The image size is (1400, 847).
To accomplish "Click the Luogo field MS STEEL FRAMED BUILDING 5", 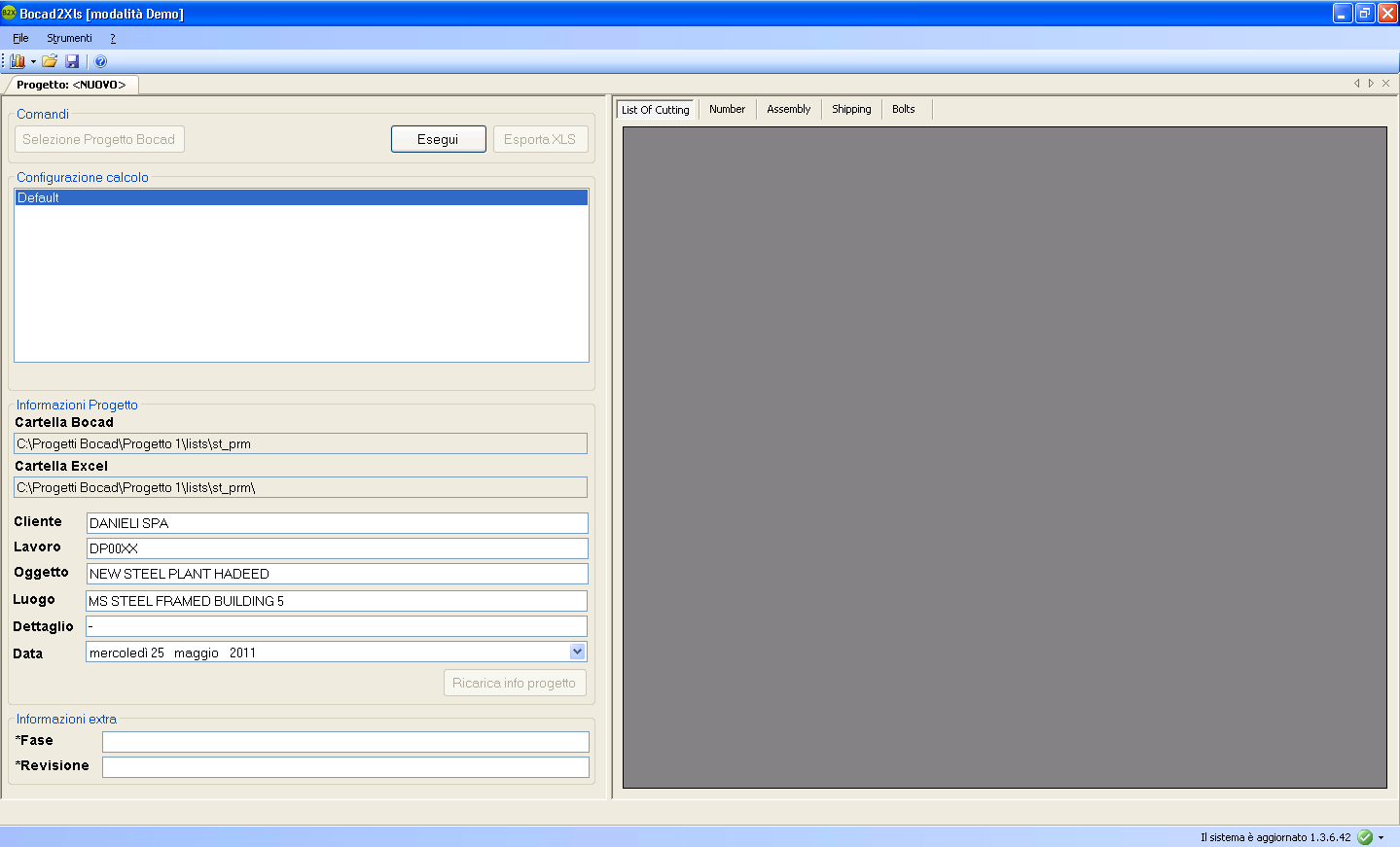I will click(x=337, y=601).
